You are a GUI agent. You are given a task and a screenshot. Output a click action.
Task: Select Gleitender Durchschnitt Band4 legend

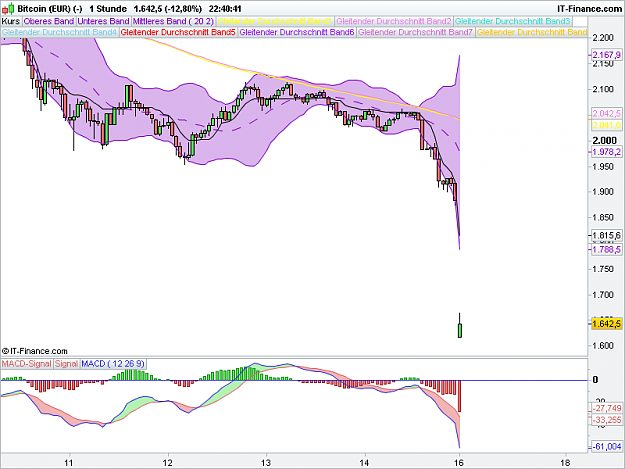(59, 32)
